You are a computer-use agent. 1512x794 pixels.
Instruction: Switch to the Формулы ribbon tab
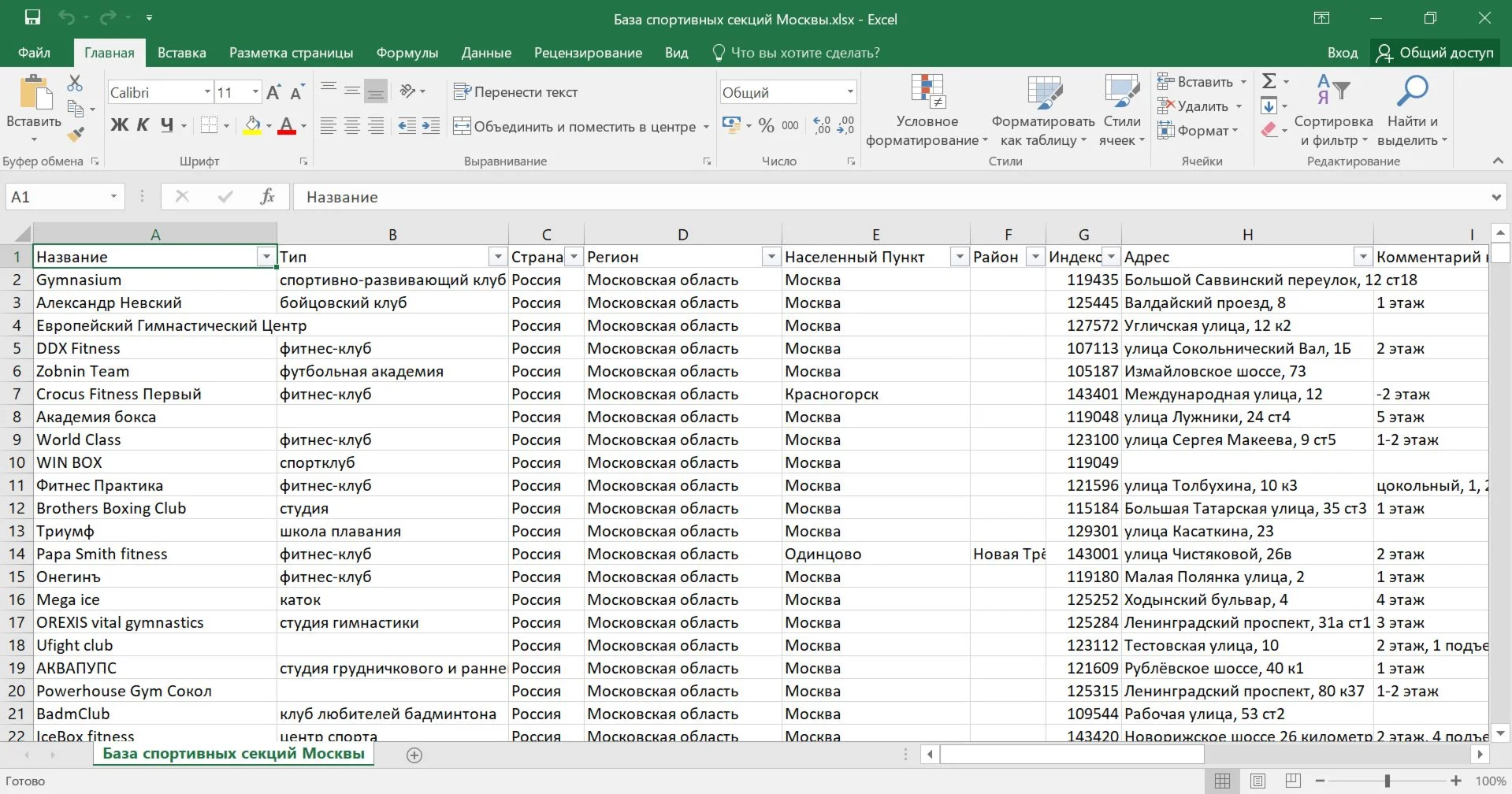click(407, 53)
